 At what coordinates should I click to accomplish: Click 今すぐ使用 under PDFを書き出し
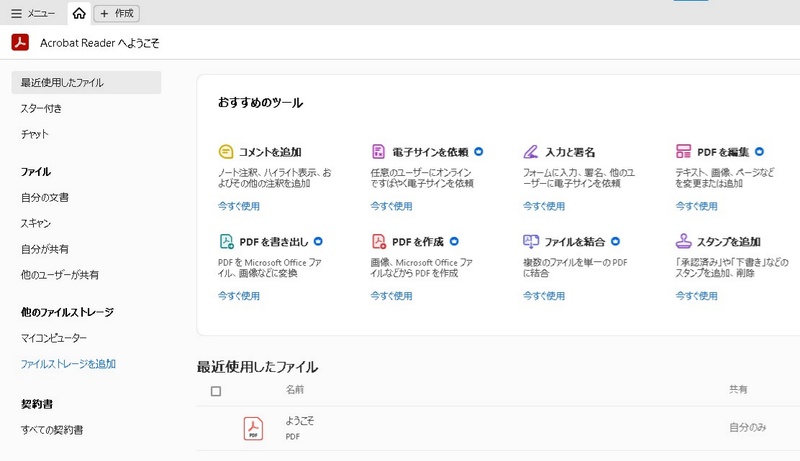(x=239, y=296)
